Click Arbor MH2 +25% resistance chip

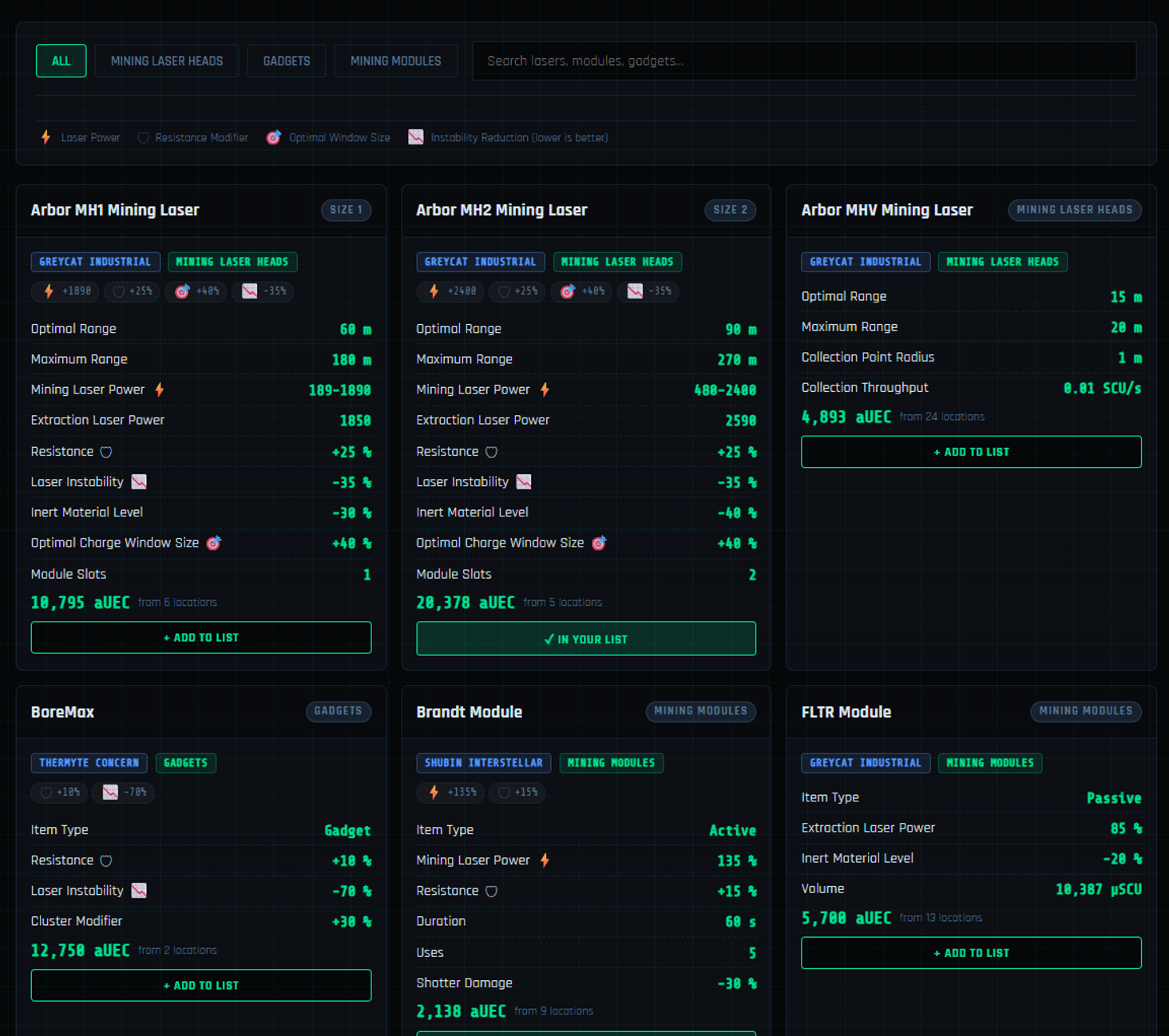click(x=517, y=291)
